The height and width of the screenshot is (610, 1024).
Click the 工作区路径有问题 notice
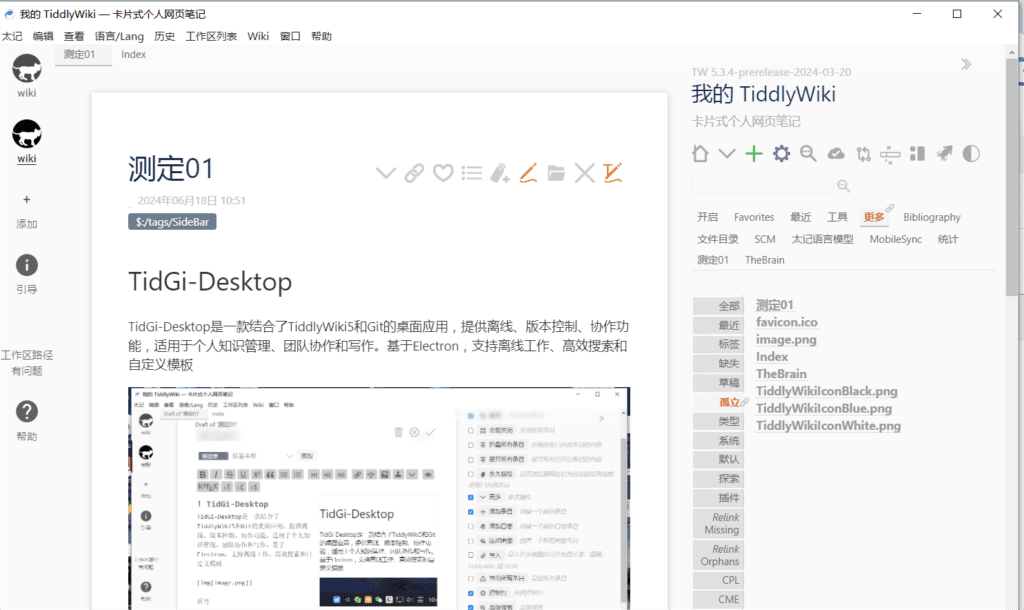pyautogui.click(x=27, y=362)
